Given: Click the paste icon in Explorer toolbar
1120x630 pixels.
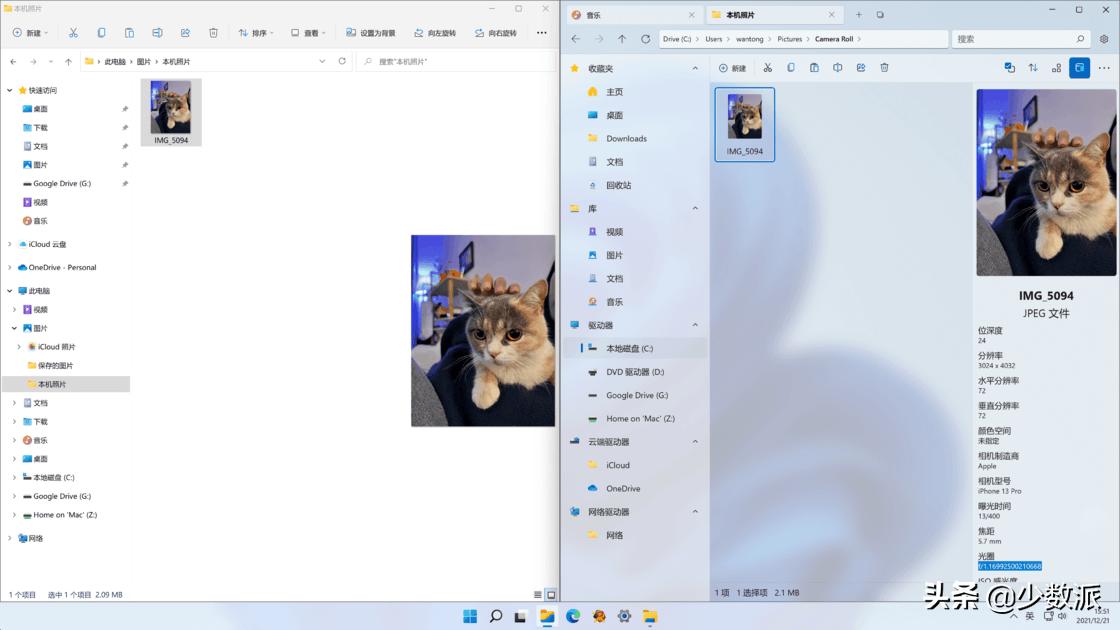Looking at the screenshot, I should tap(129, 32).
